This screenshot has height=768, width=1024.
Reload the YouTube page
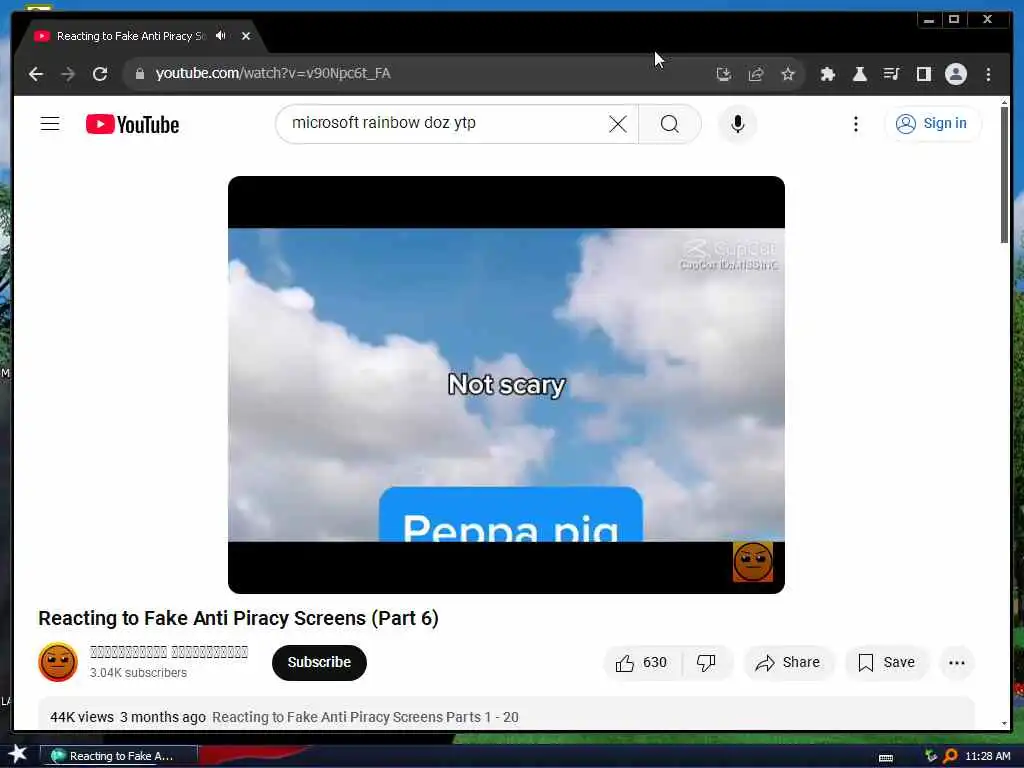pos(100,74)
